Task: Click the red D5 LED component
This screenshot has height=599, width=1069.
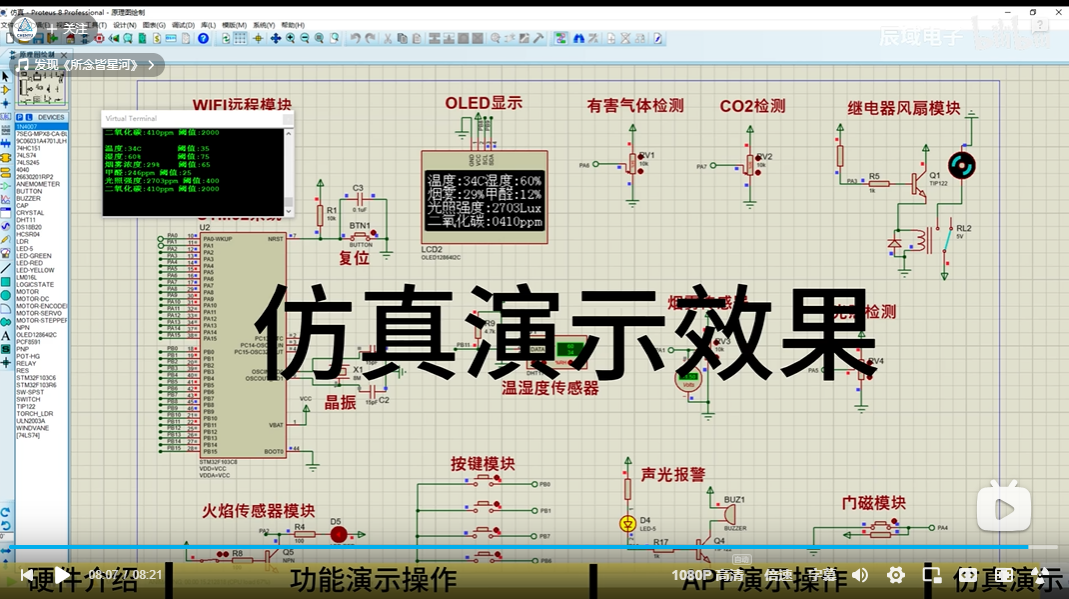Action: 338,535
